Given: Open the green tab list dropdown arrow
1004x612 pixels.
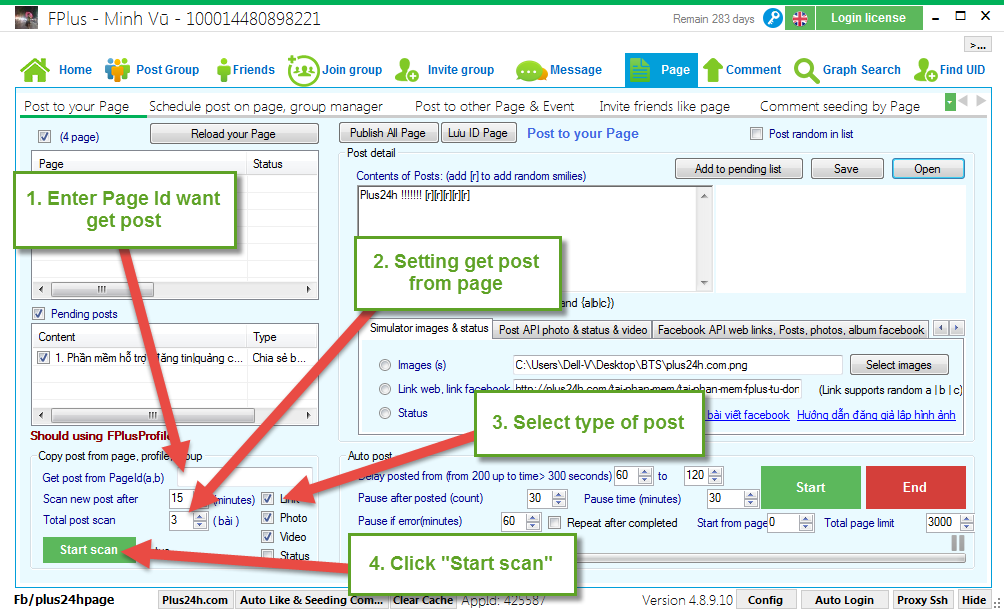Looking at the screenshot, I should tap(950, 101).
